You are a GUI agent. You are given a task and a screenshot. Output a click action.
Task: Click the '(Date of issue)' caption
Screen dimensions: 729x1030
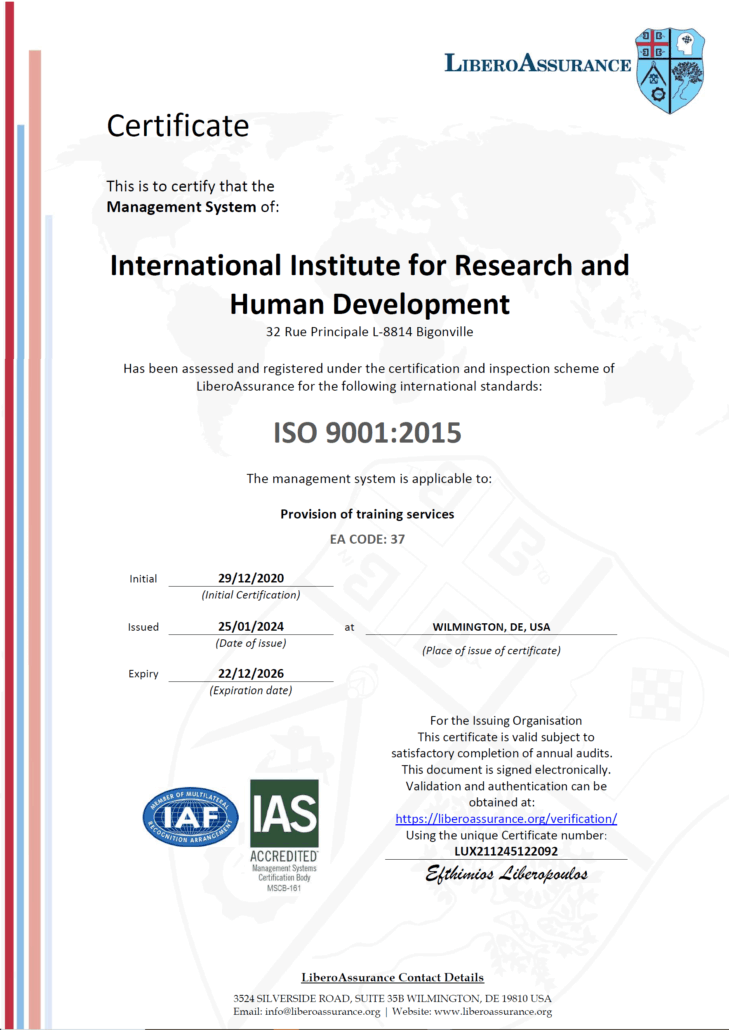251,643
